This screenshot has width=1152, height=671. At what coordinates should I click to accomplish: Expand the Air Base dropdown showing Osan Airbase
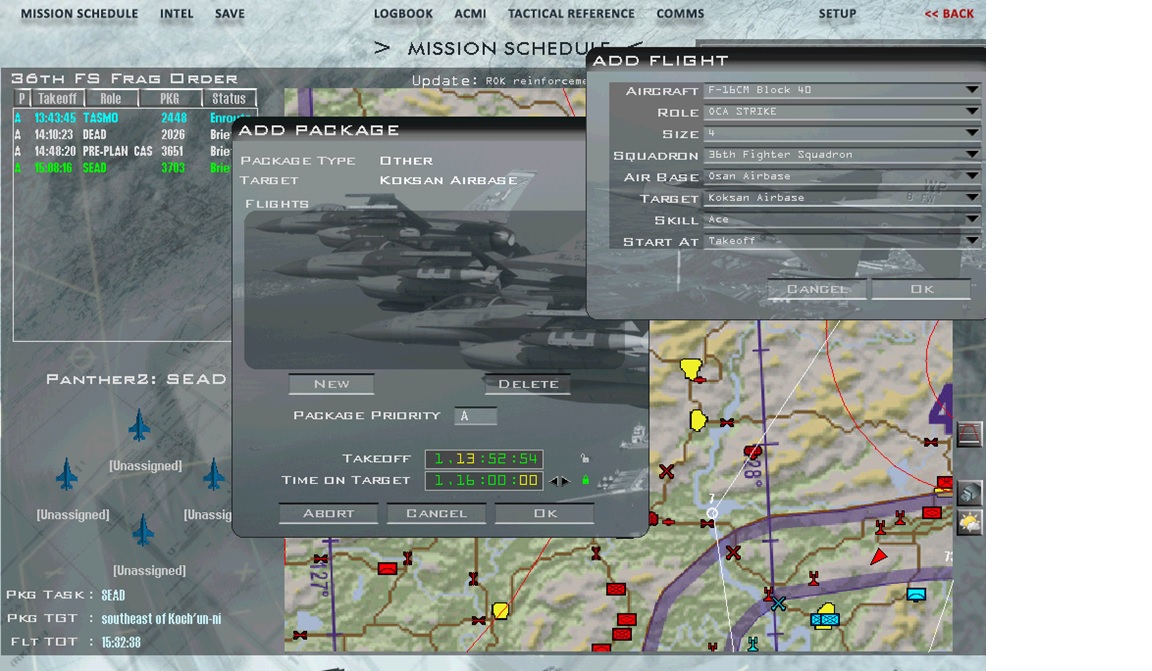pyautogui.click(x=842, y=176)
